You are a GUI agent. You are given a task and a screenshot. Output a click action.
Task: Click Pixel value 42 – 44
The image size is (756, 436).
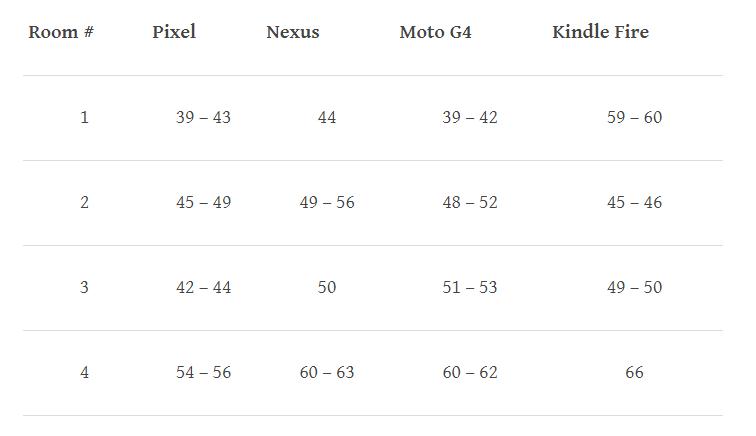pos(203,288)
